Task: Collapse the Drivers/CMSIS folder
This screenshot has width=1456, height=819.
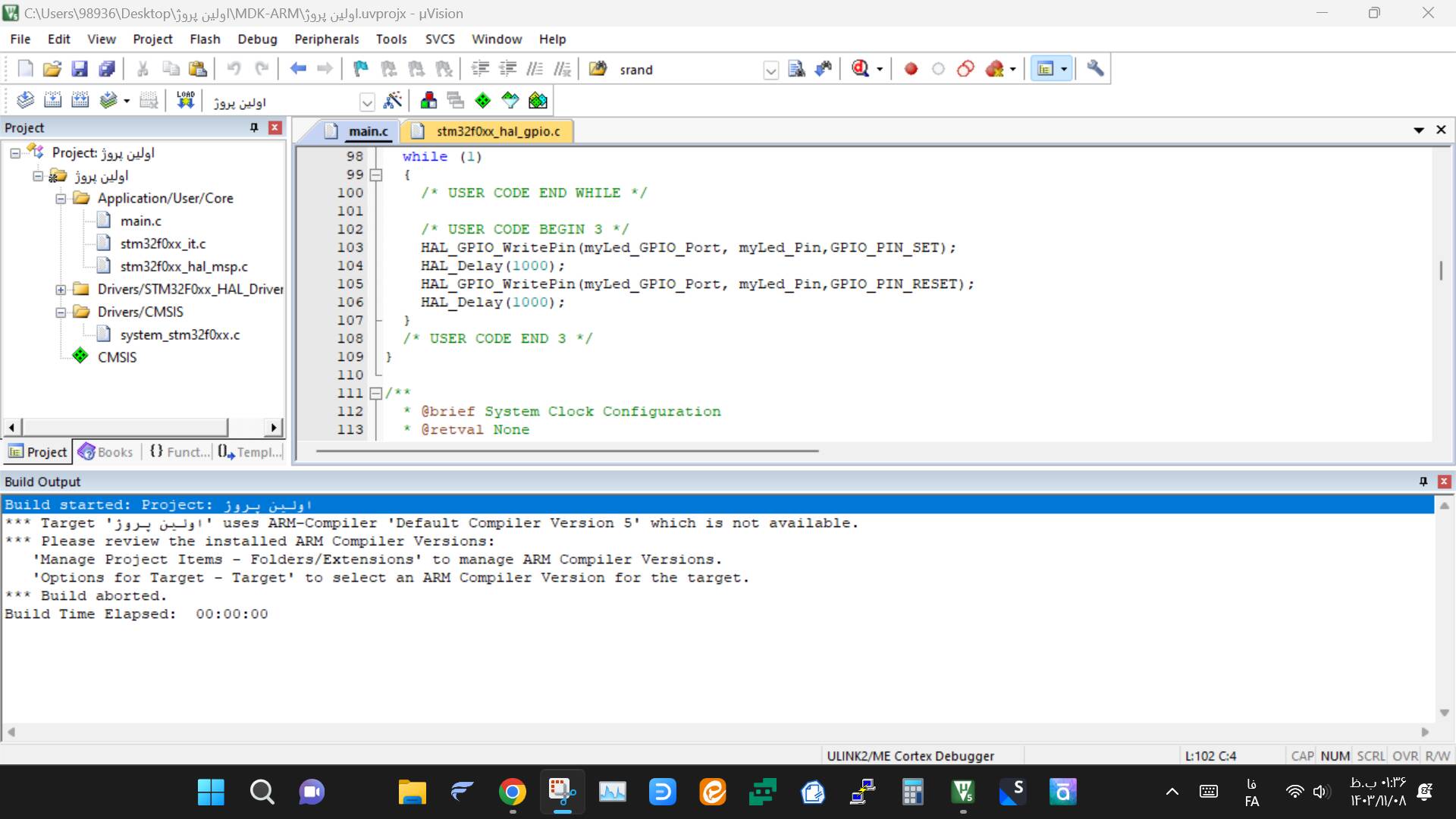Action: click(x=60, y=312)
